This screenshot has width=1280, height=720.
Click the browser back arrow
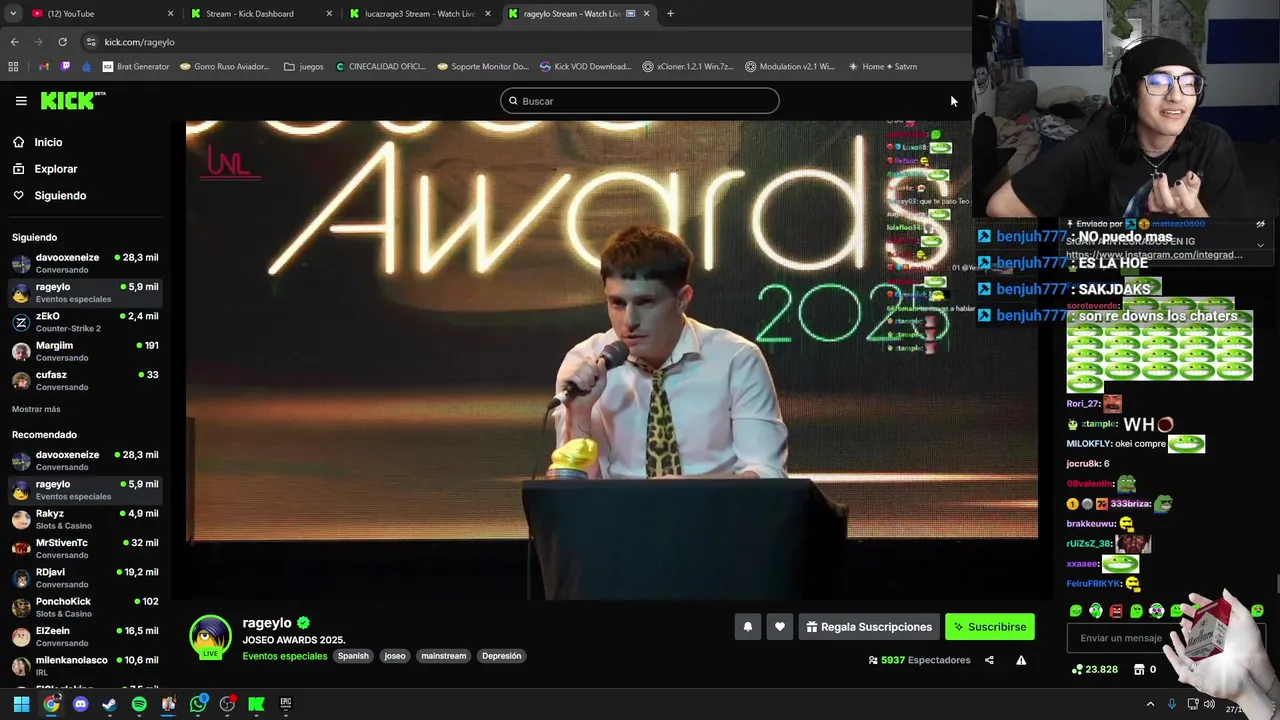[x=15, y=42]
